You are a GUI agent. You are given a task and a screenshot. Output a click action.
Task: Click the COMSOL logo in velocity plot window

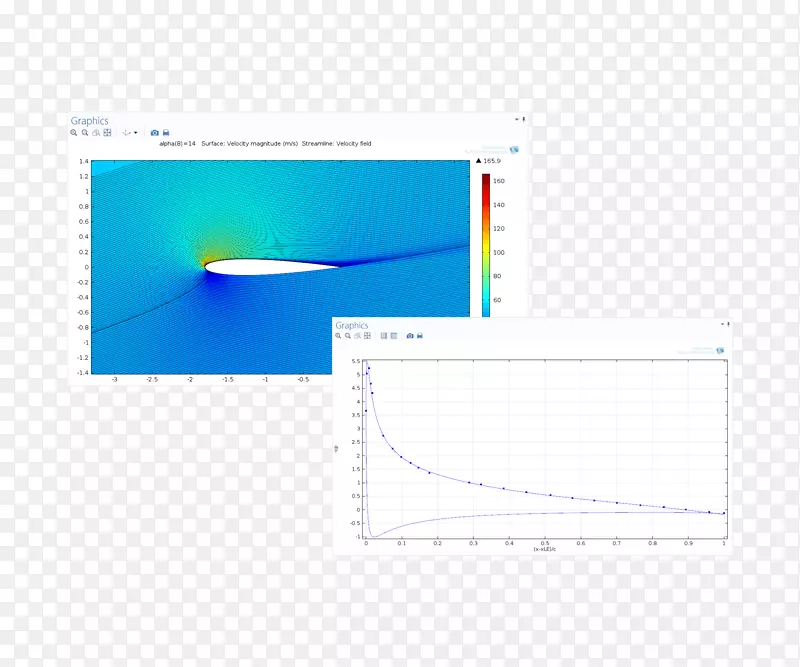coord(514,150)
